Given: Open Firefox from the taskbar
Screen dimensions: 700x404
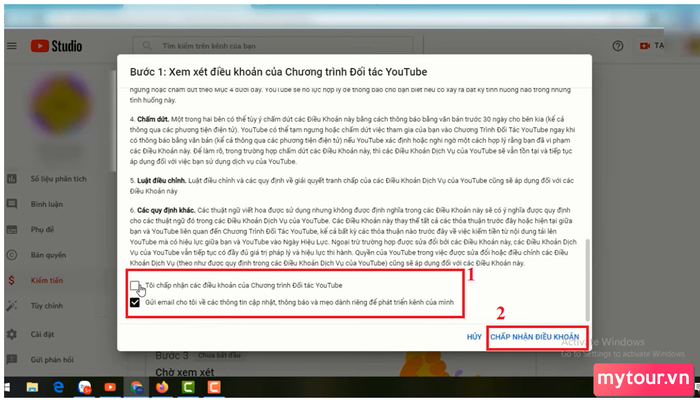Looking at the screenshot, I should 162,387.
